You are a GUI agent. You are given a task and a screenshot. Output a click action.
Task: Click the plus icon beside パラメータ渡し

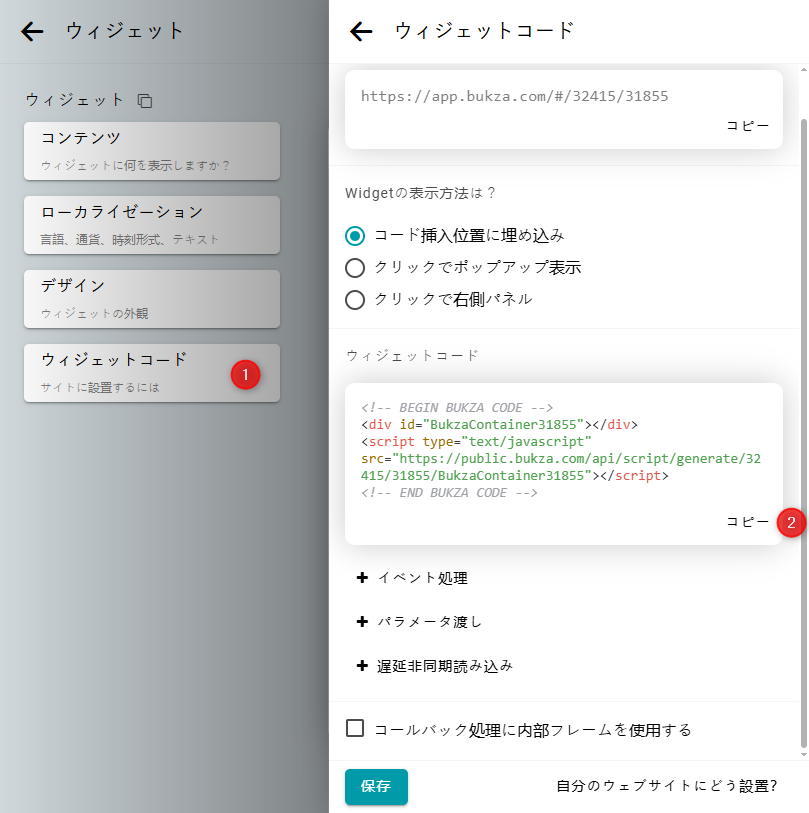click(362, 622)
